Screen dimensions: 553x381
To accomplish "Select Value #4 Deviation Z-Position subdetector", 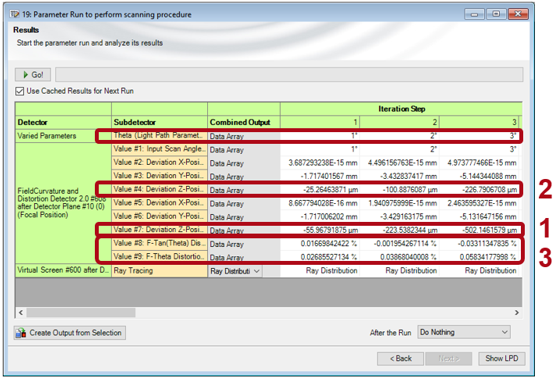I will [159, 189].
